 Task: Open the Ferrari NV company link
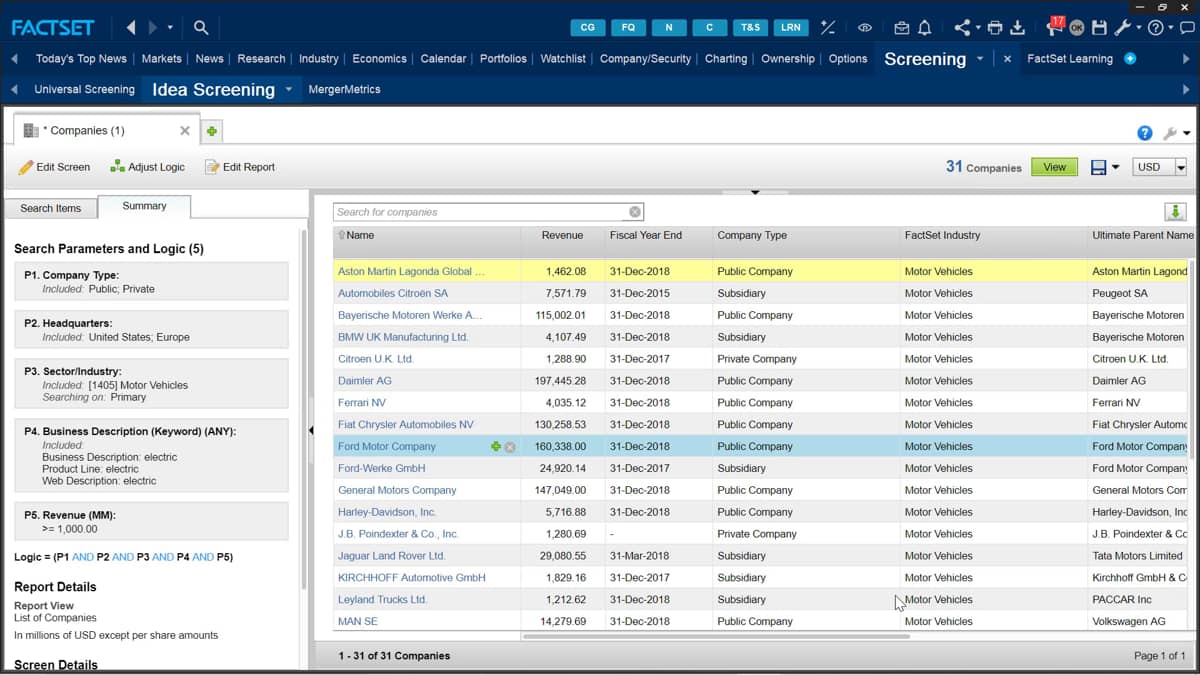362,403
